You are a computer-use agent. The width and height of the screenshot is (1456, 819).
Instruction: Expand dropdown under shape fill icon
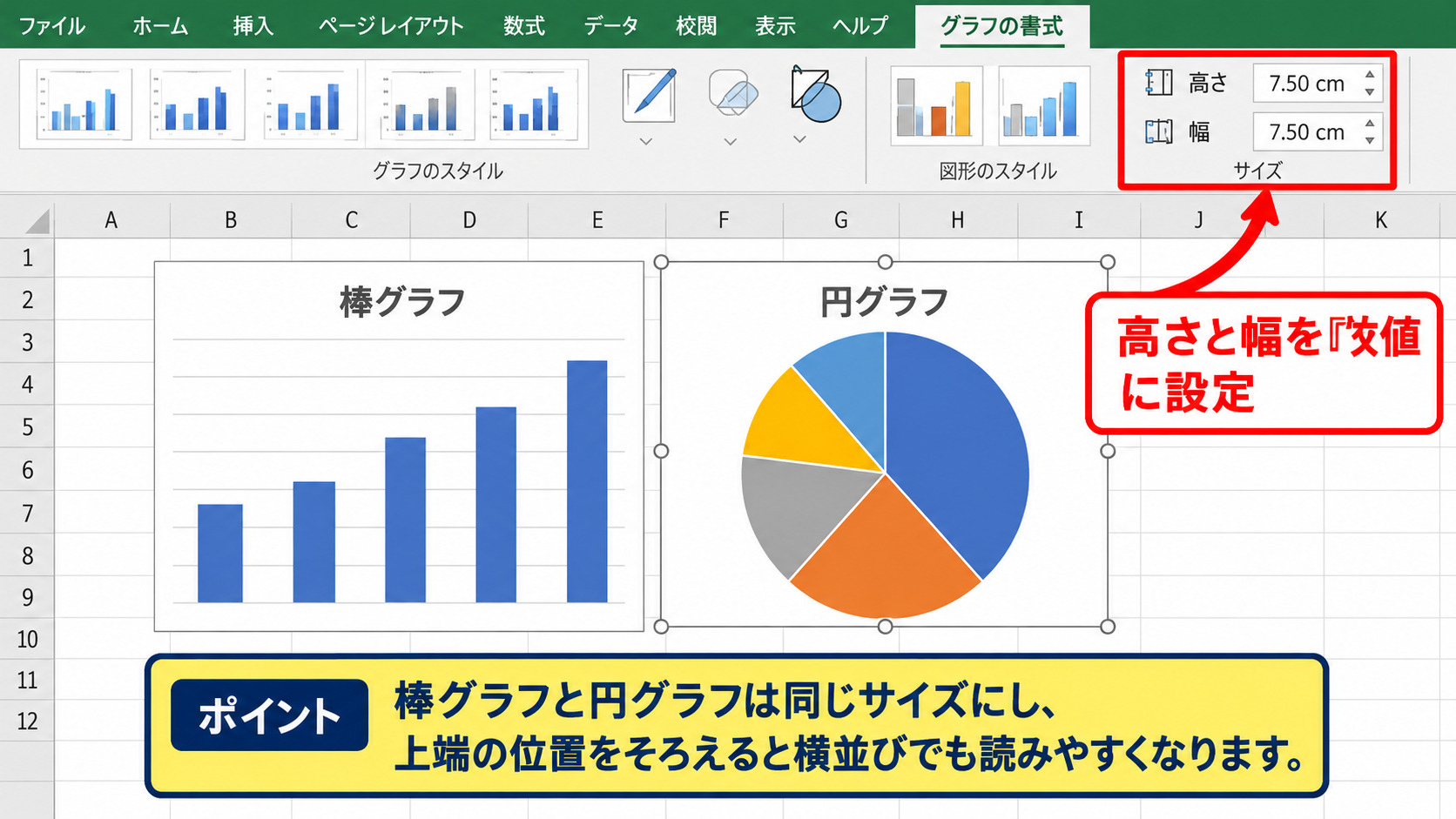[799, 139]
